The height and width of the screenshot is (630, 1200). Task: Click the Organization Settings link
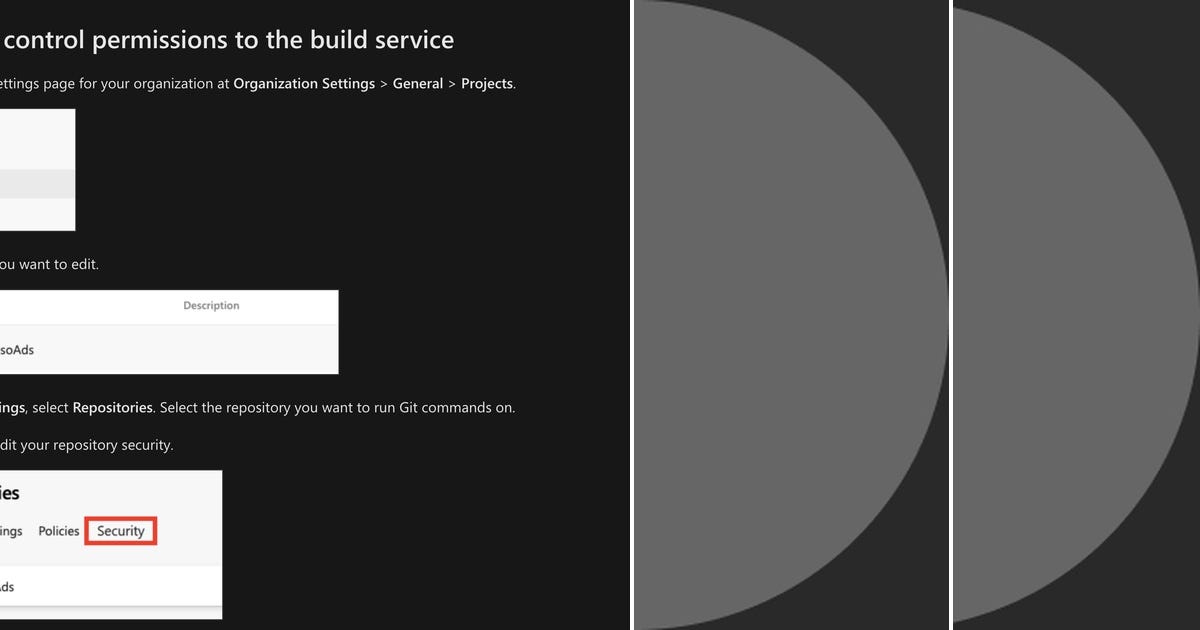303,83
